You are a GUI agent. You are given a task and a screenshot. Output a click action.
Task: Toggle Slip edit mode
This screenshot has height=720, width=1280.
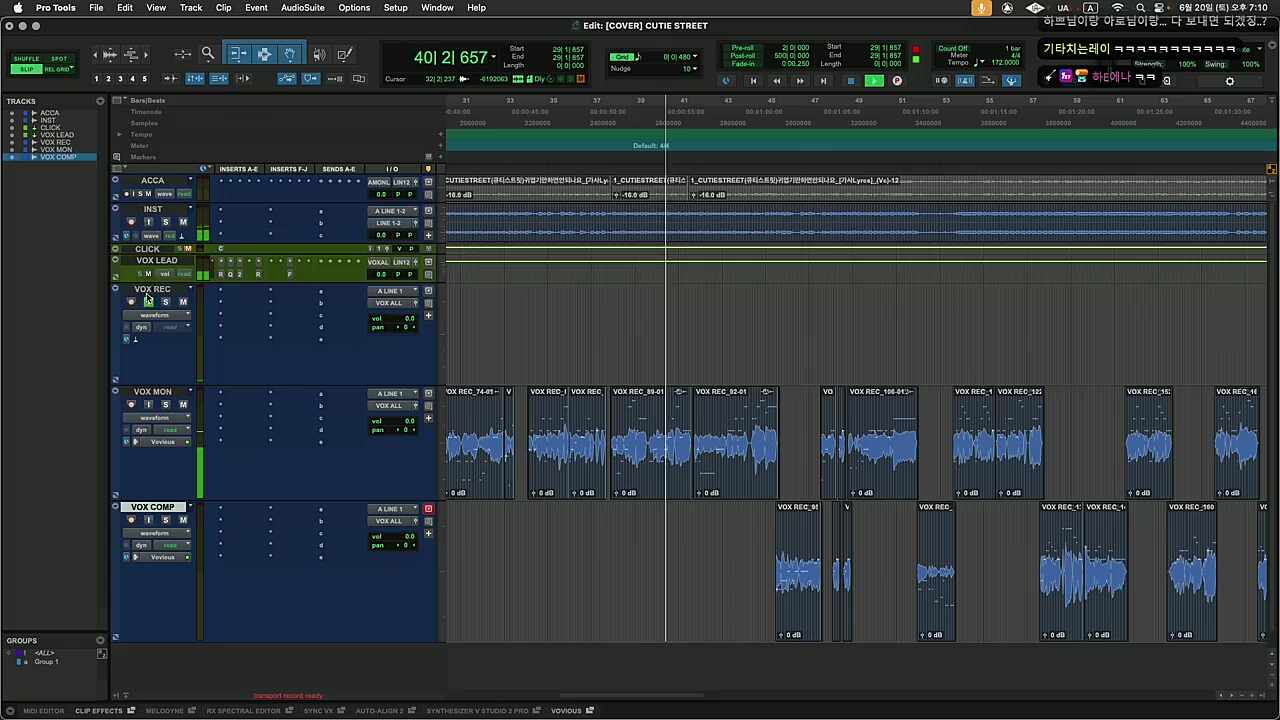tap(28, 69)
